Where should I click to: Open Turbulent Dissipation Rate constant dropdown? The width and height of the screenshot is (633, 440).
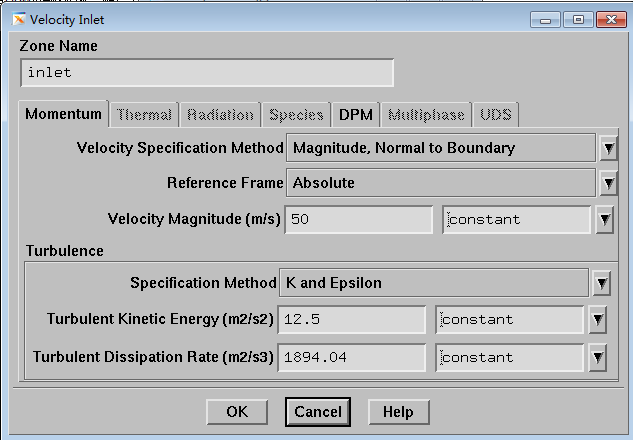pos(597,357)
